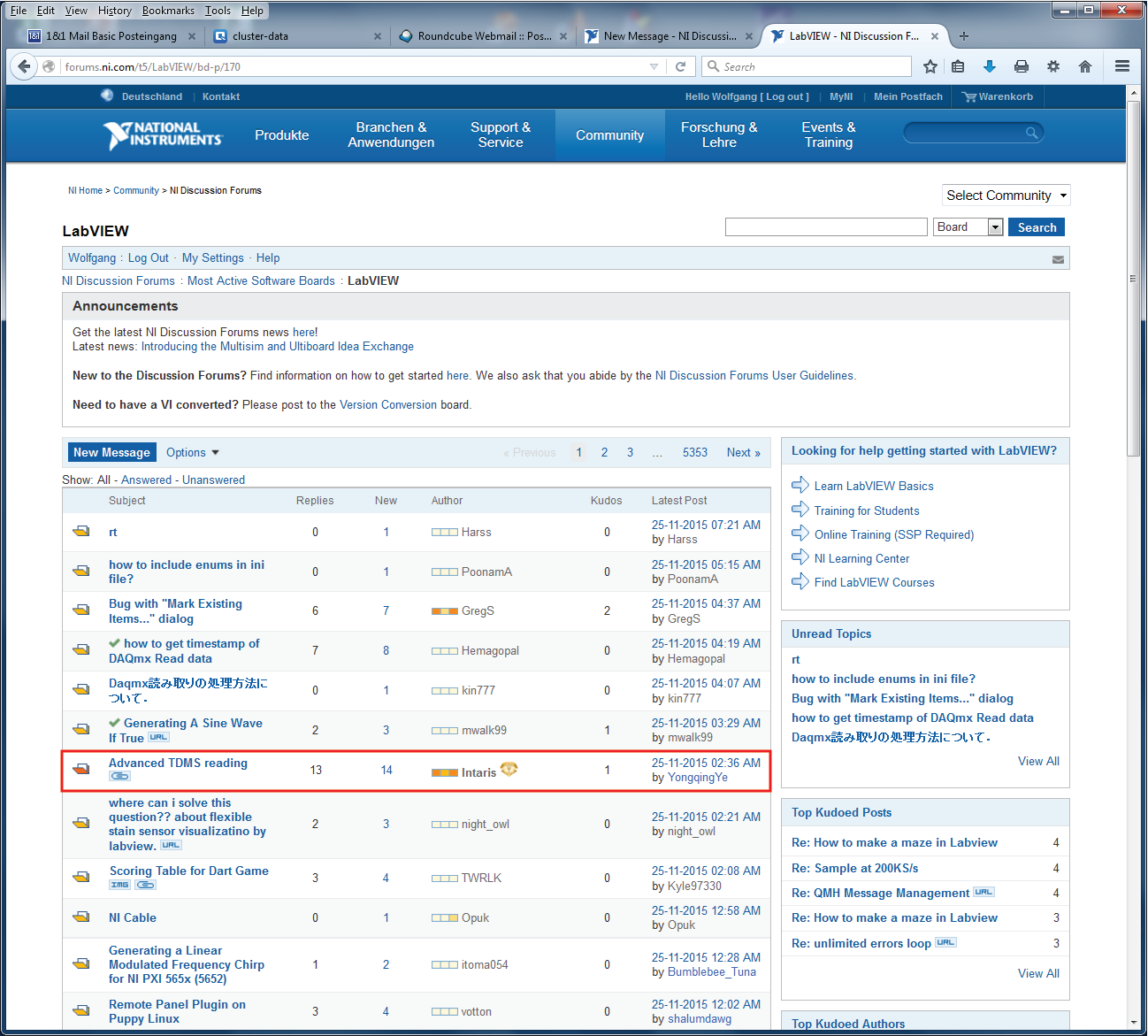This screenshot has height=1036, width=1148.
Task: Switch to New Message - NI Discussion tab
Action: [670, 36]
